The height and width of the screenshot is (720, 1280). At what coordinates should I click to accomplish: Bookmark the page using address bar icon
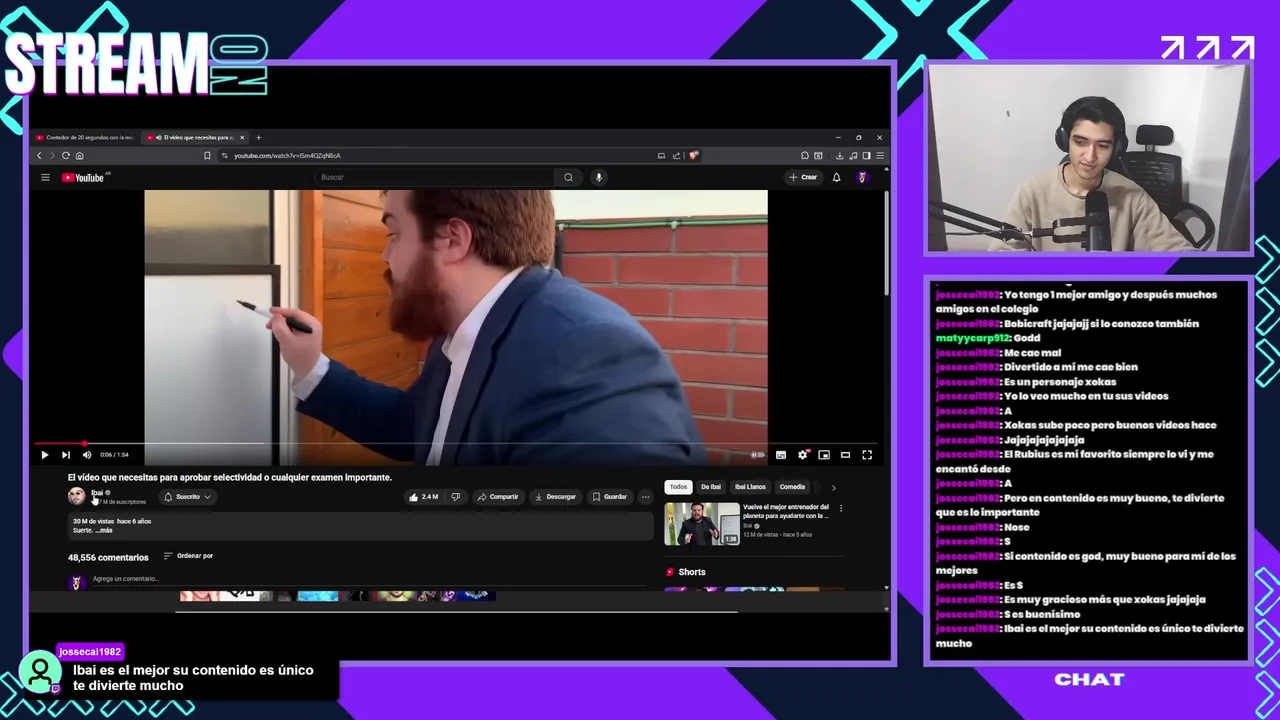click(207, 155)
